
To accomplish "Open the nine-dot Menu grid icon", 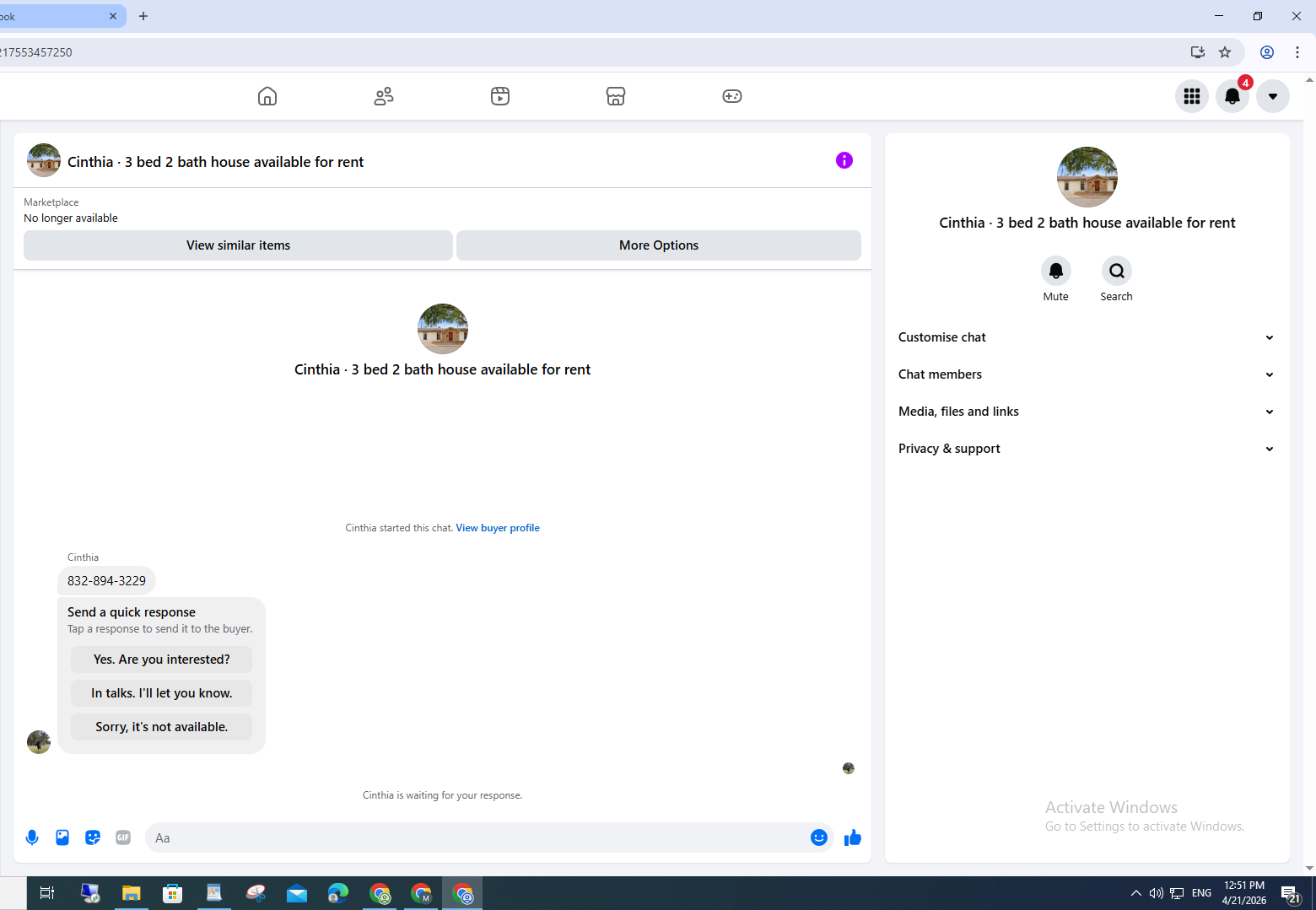I will (1192, 96).
